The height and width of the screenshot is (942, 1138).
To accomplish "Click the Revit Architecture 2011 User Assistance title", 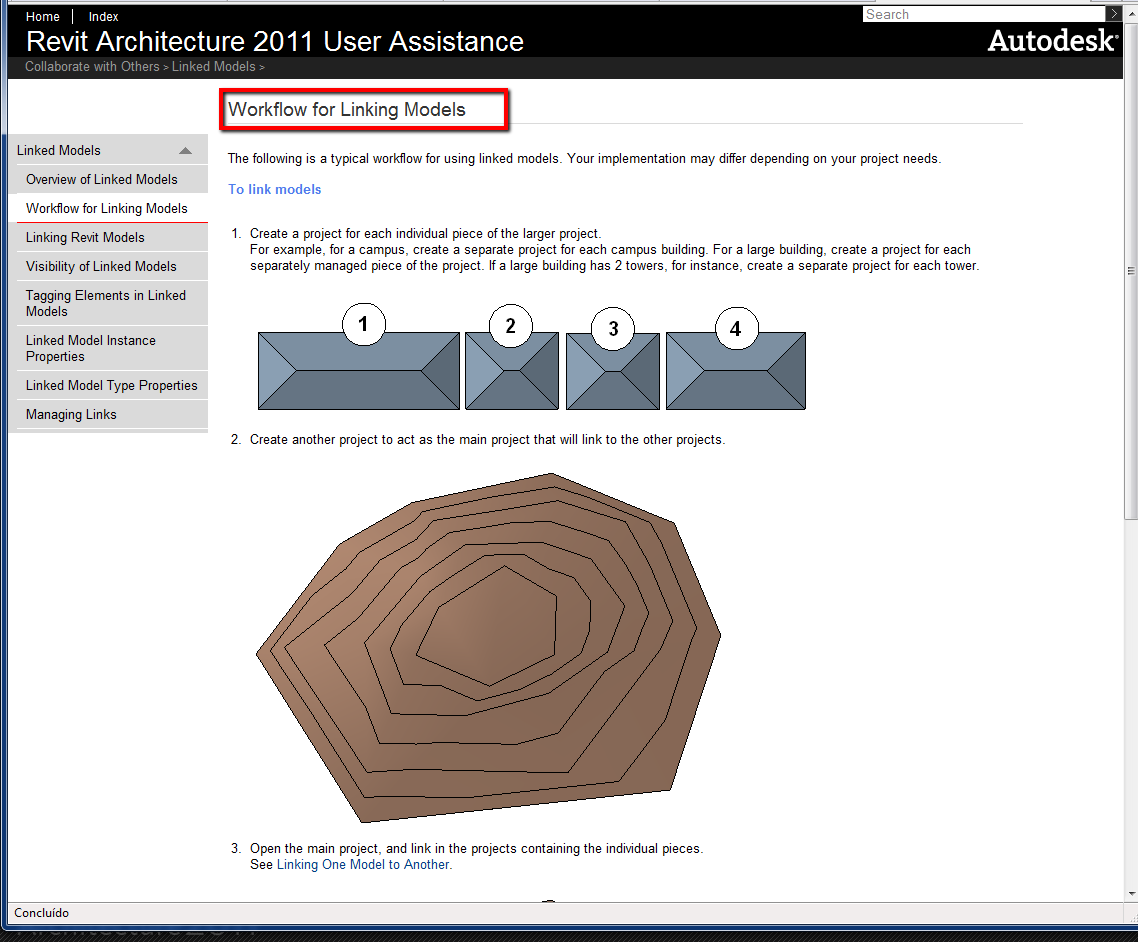I will 275,41.
